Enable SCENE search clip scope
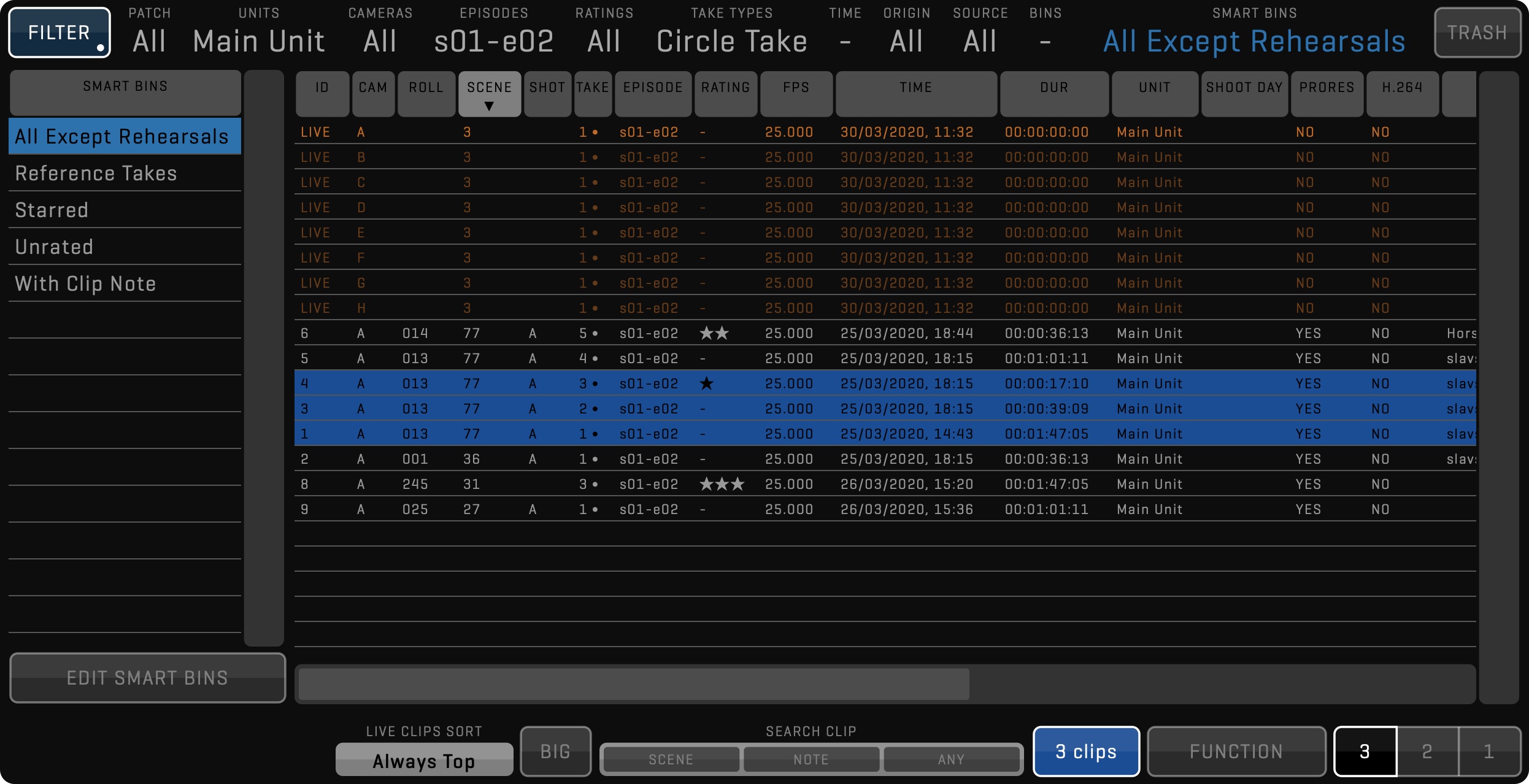The image size is (1529, 784). [671, 759]
